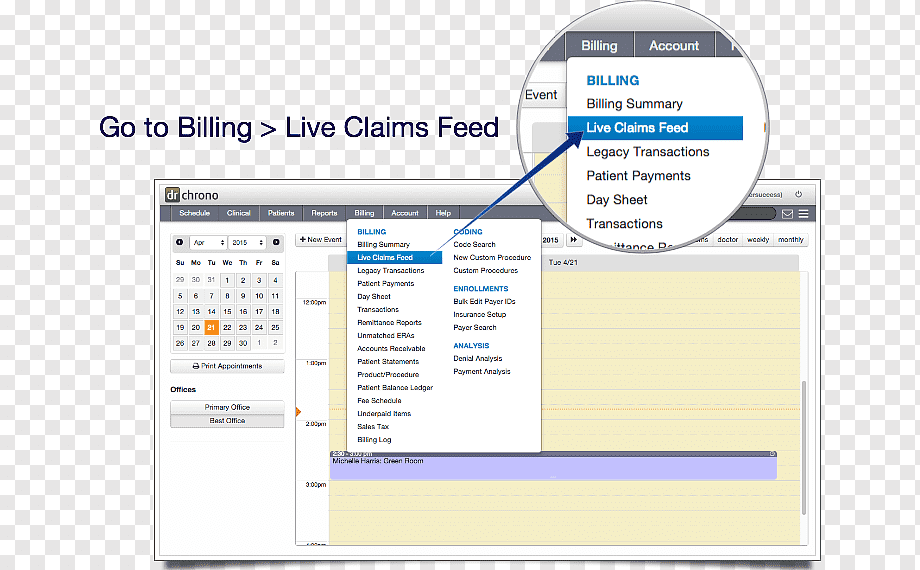The height and width of the screenshot is (570, 920).
Task: Switch to weekly view
Action: point(758,240)
